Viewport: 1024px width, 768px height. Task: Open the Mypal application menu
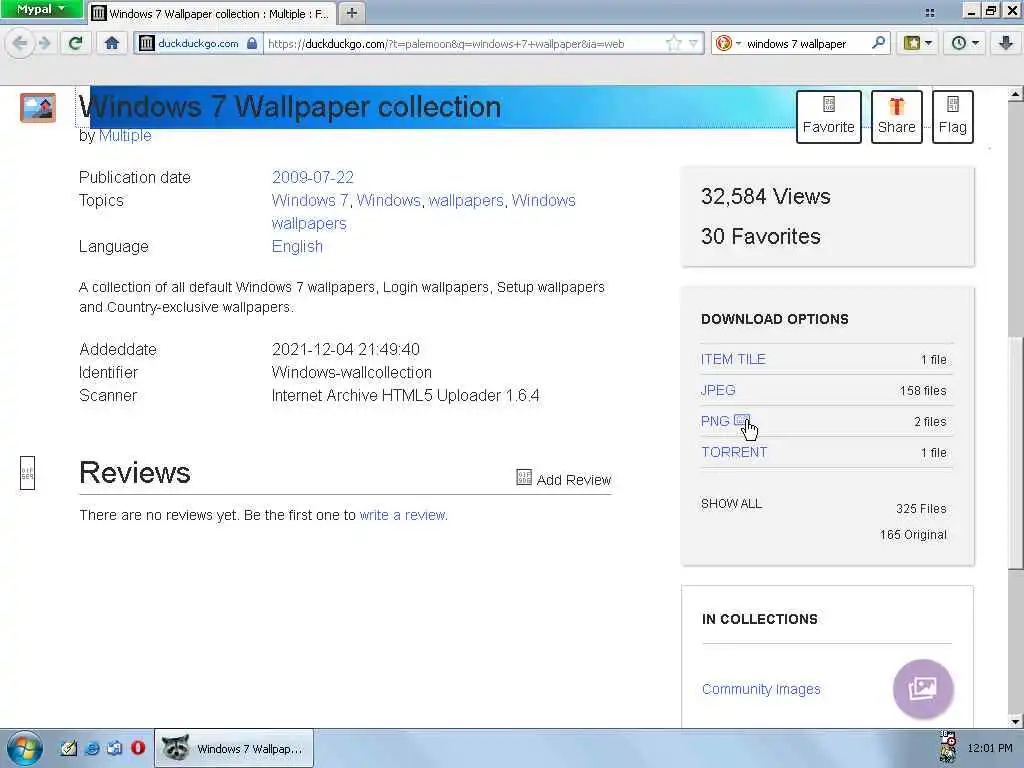[41, 10]
